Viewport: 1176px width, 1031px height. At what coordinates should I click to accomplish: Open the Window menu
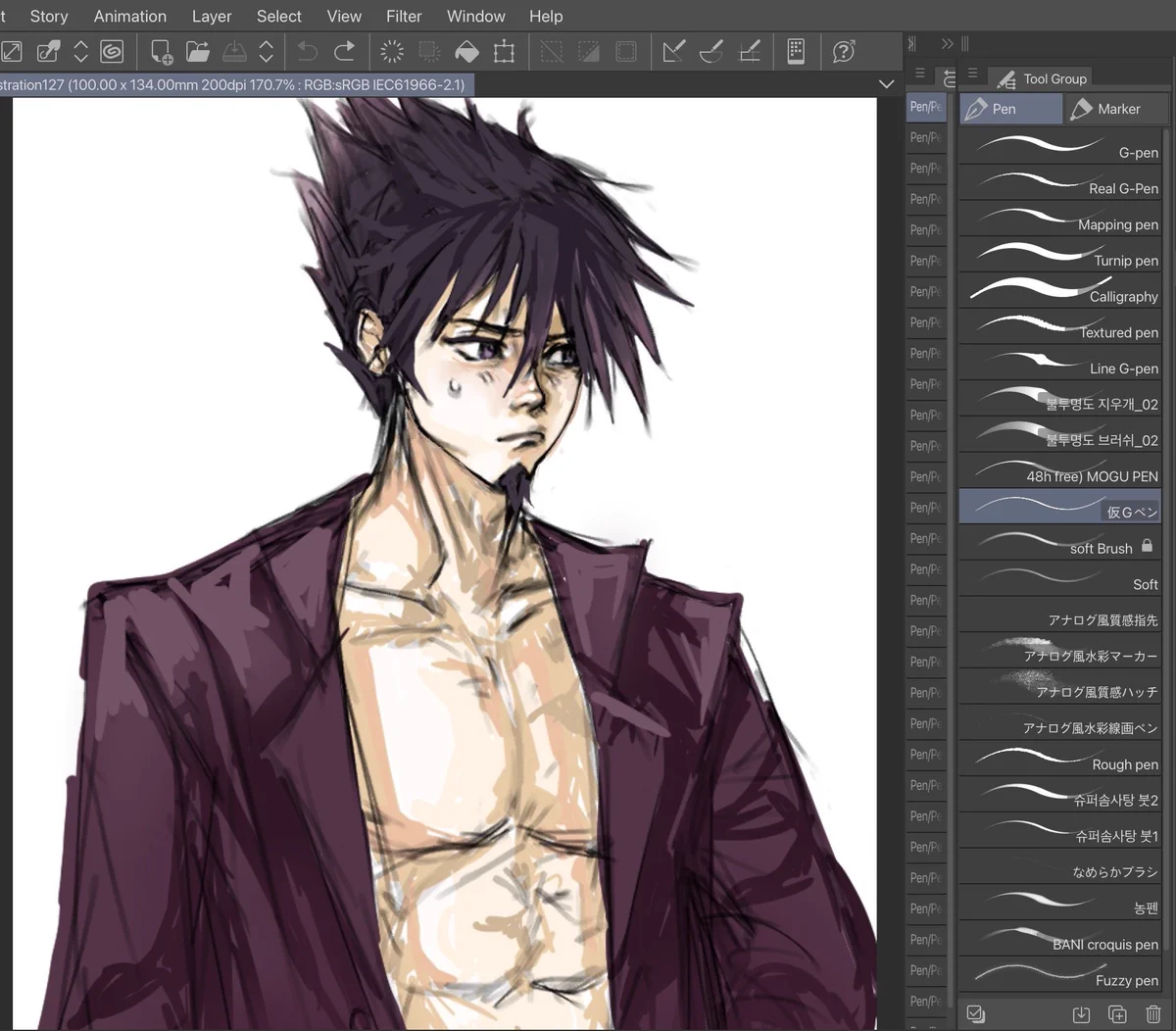(x=476, y=16)
